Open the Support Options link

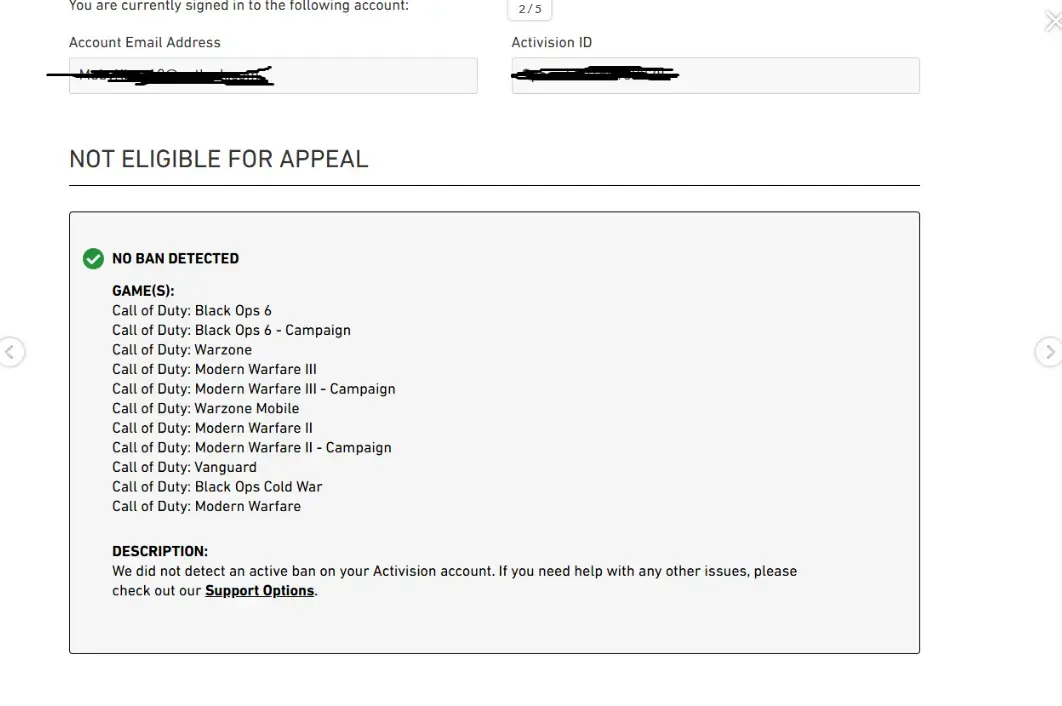pyautogui.click(x=260, y=591)
